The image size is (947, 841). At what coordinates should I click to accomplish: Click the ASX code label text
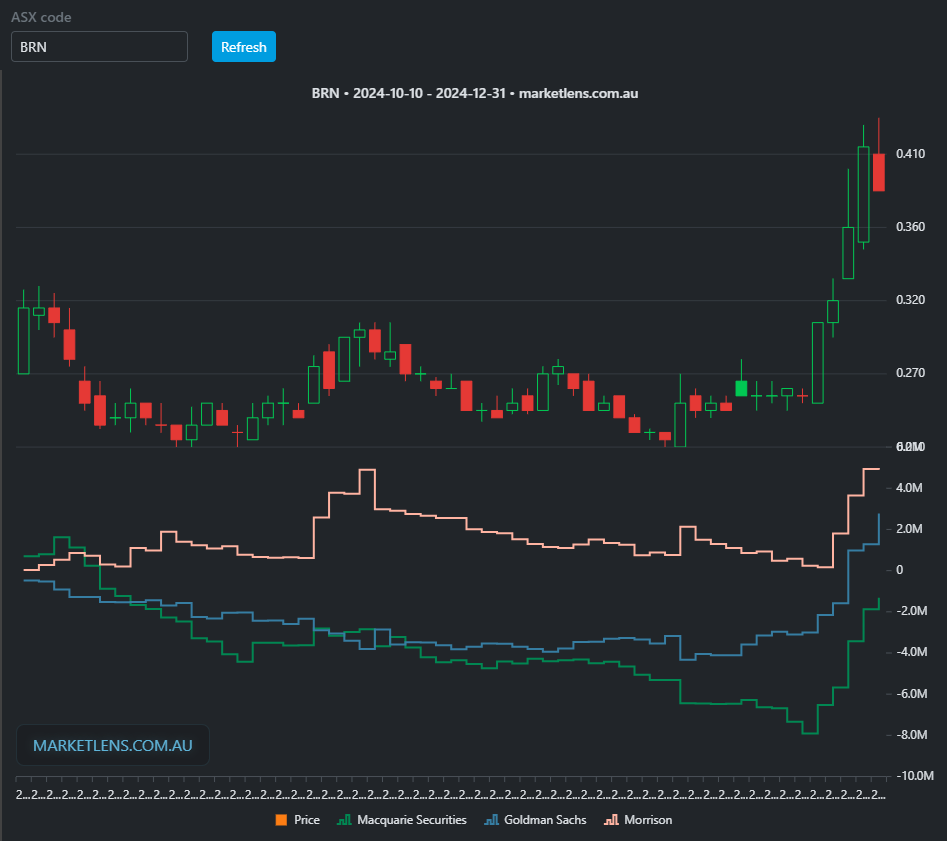(41, 18)
